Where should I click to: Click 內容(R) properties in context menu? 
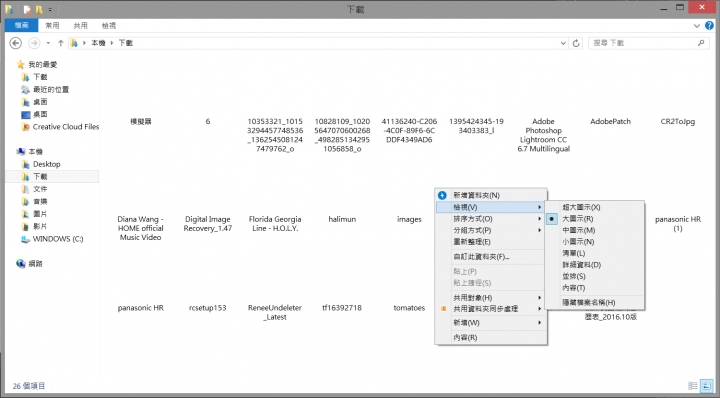[491, 337]
